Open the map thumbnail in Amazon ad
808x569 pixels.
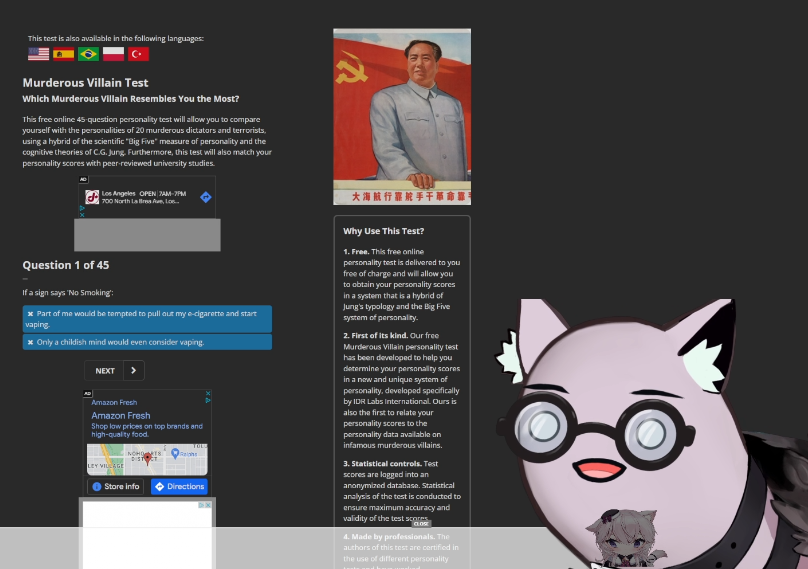[x=147, y=459]
